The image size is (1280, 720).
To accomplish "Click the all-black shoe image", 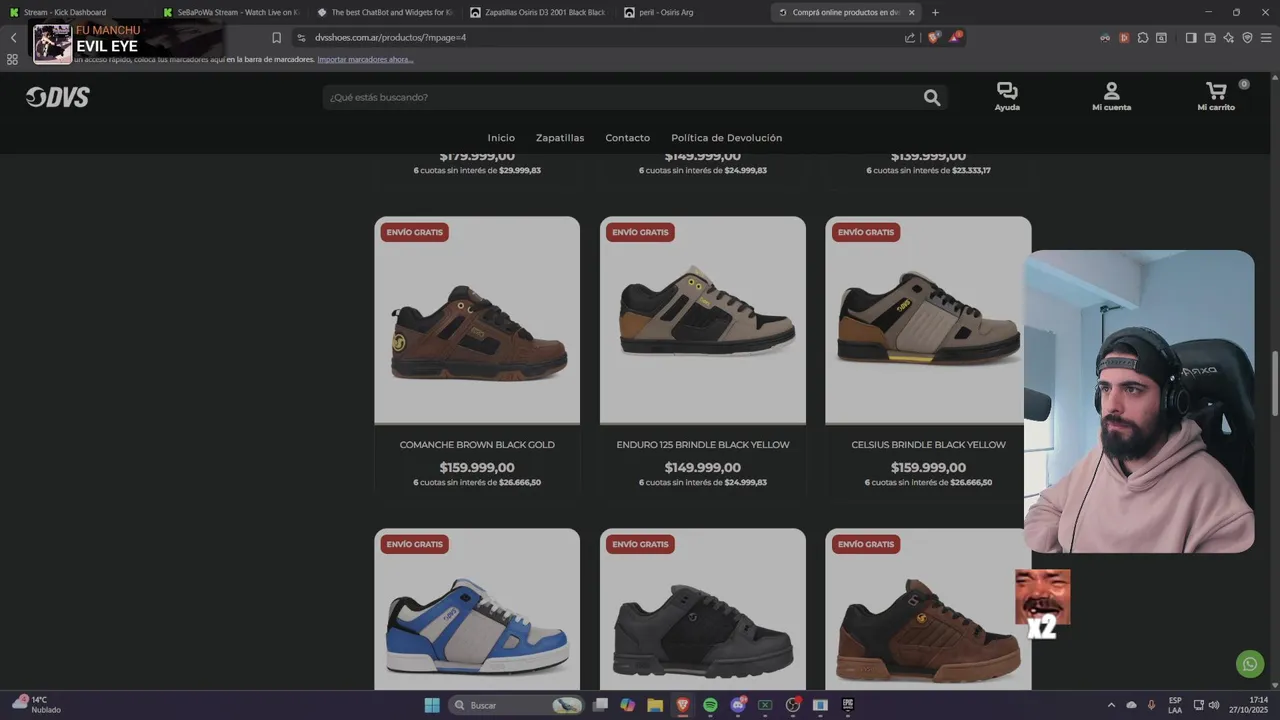I will click(703, 609).
